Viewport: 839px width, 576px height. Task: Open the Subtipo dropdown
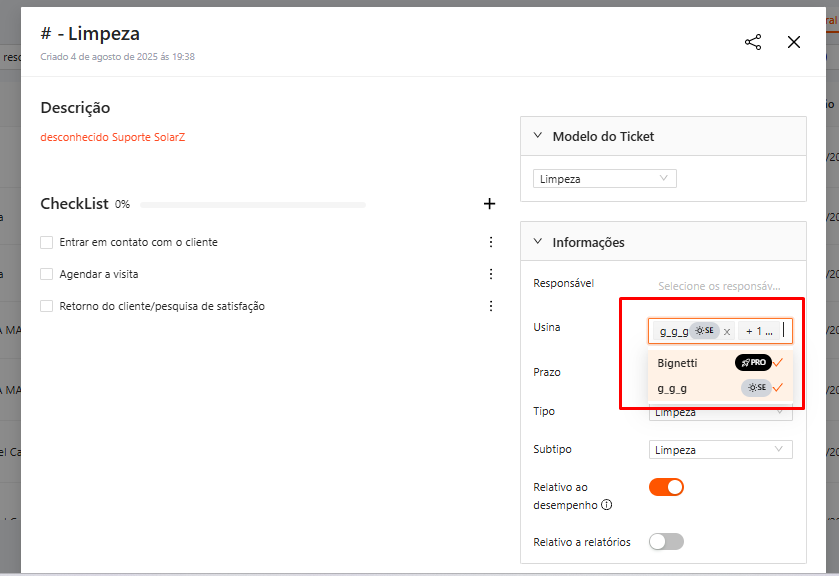click(720, 450)
